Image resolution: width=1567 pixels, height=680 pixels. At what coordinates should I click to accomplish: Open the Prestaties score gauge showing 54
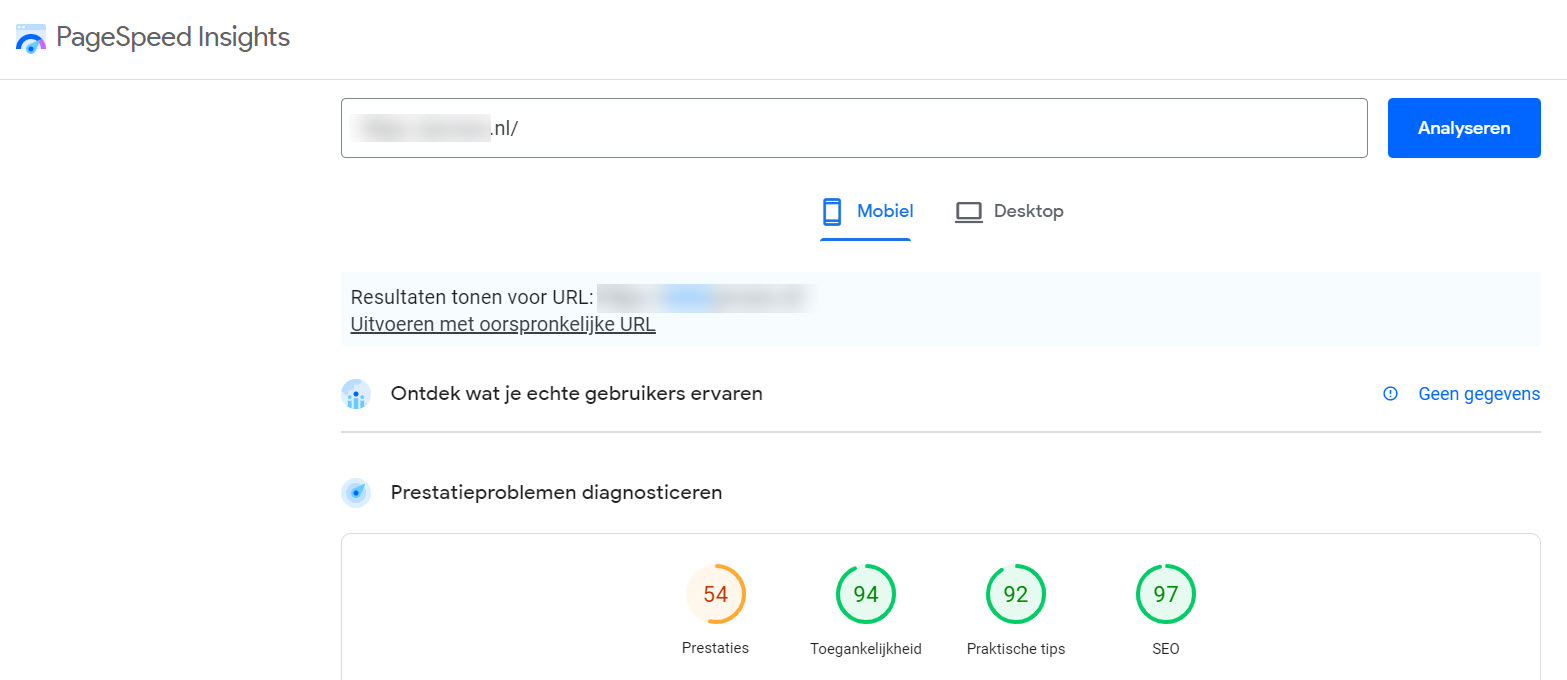715,595
